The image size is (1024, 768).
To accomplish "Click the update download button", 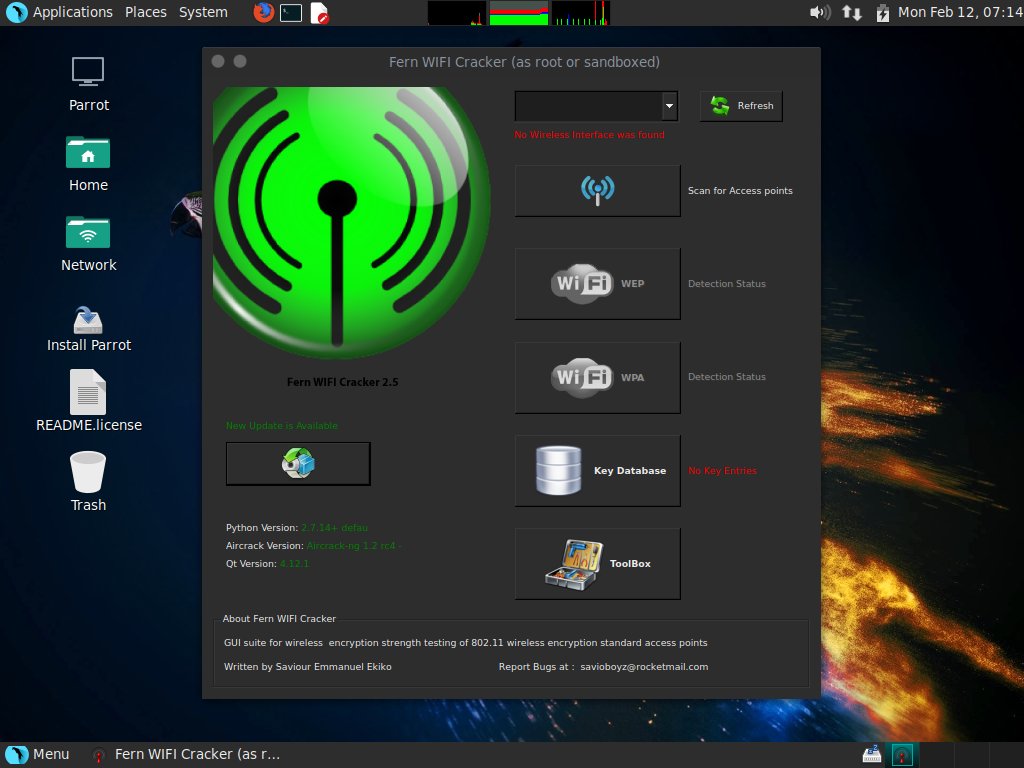I will [x=298, y=464].
